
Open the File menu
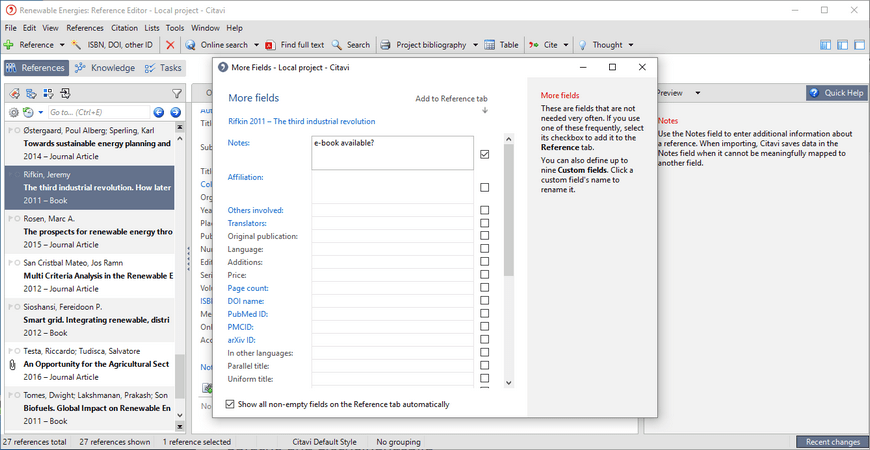(11, 28)
